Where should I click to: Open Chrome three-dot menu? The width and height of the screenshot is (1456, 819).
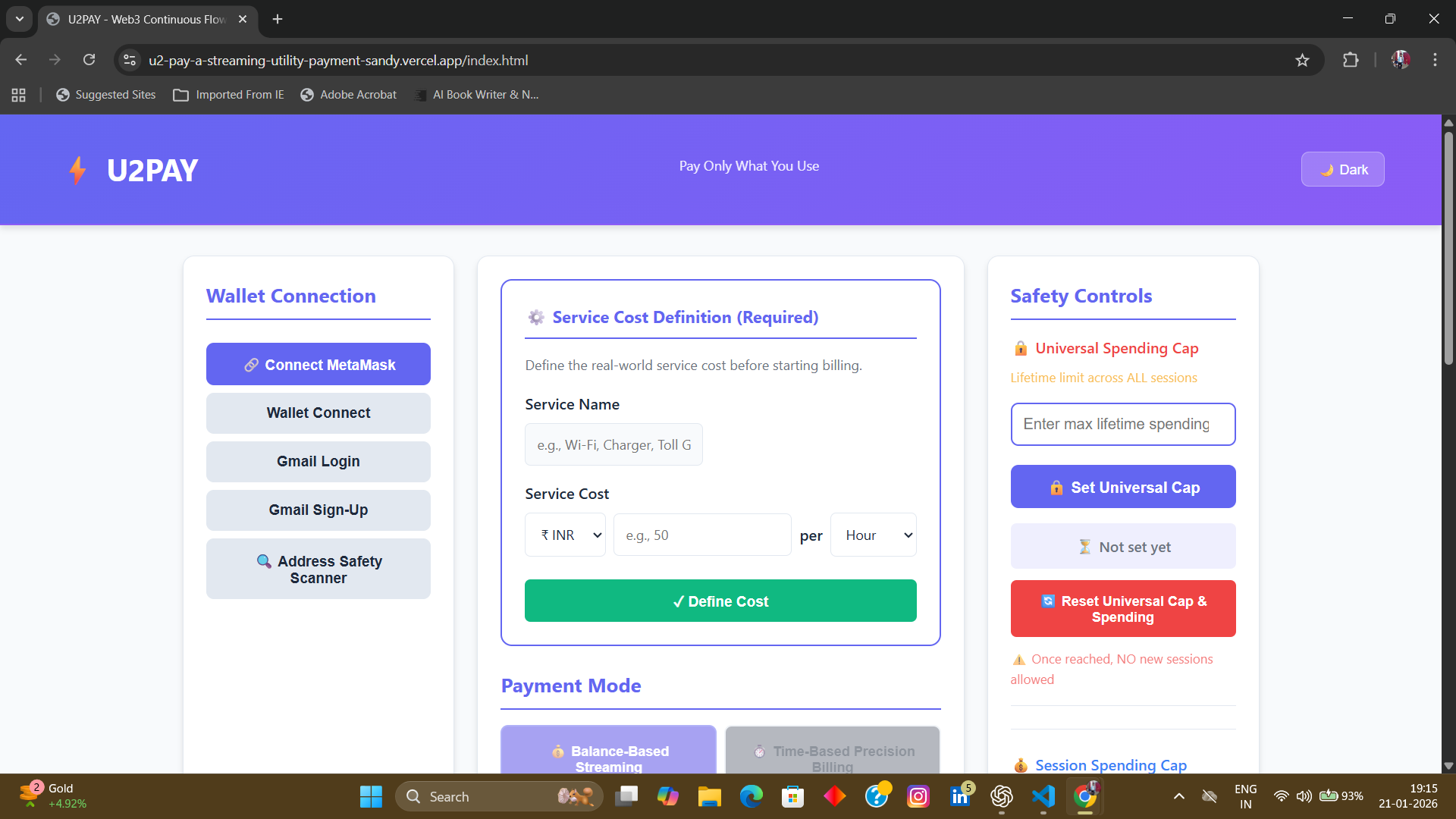[x=1435, y=60]
